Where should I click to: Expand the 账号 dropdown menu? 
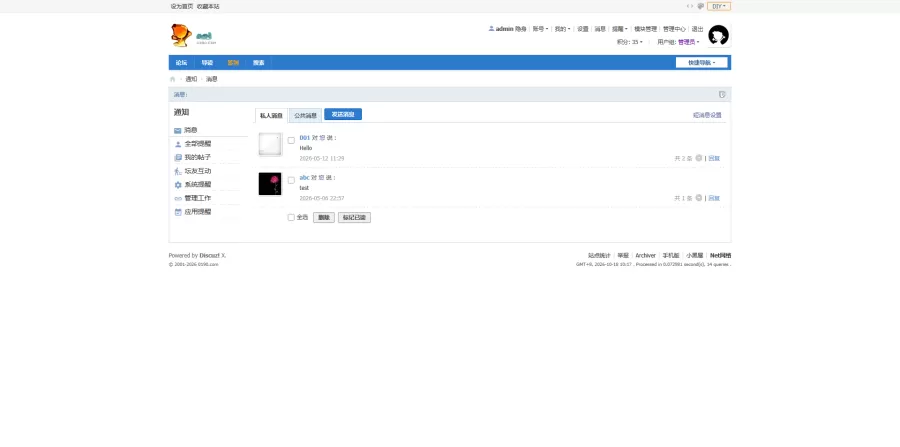(x=540, y=29)
